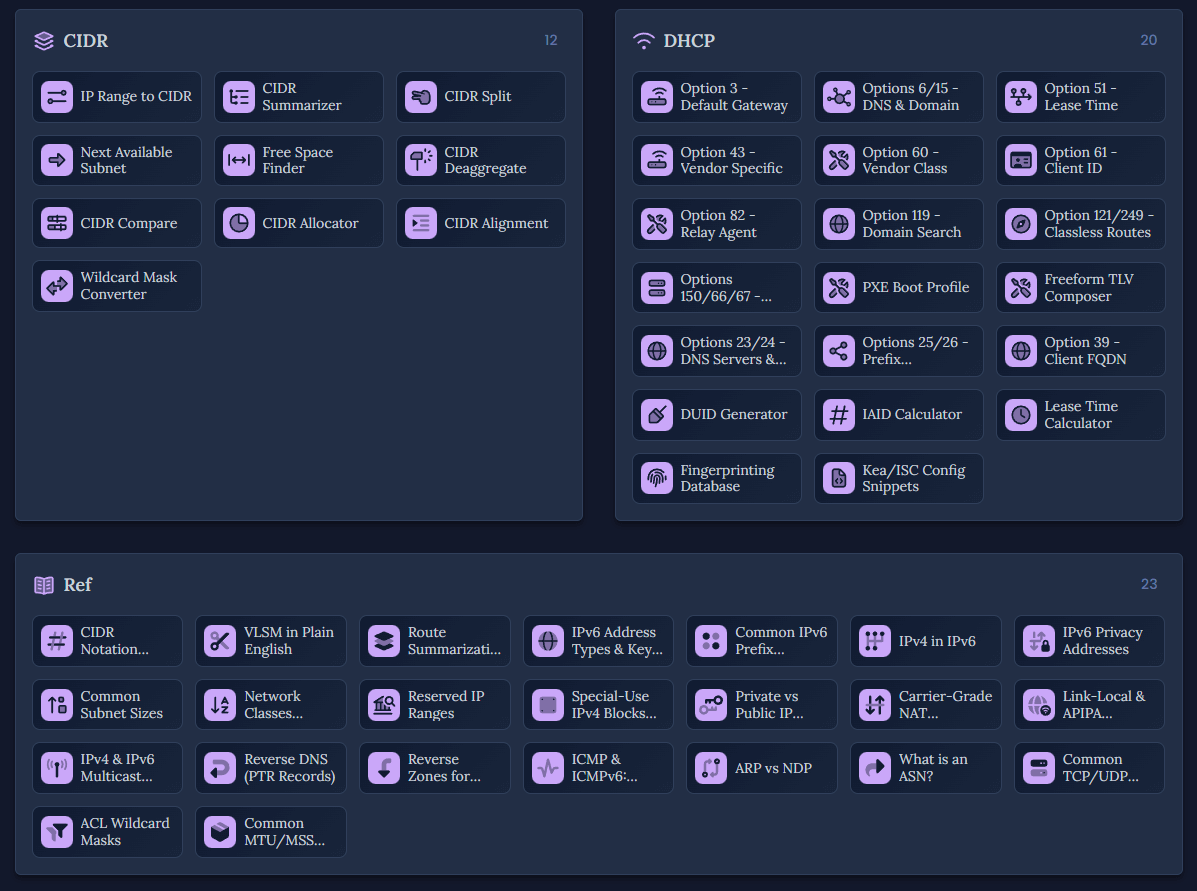Viewport: 1197px width, 891px height.
Task: Click the DUID Generator icon
Action: coord(657,415)
